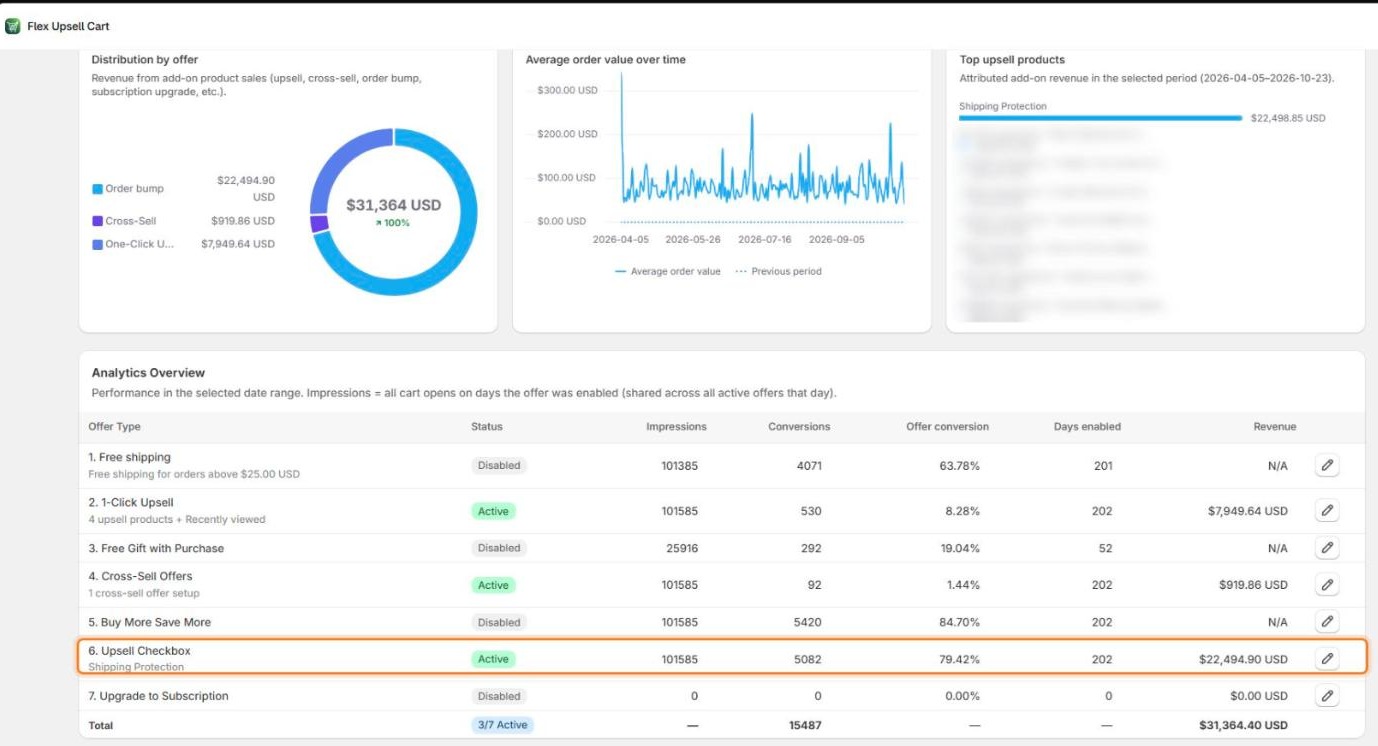Screen dimensions: 1378x746
Task: Click the Offer conversion column header
Action: coord(947,427)
